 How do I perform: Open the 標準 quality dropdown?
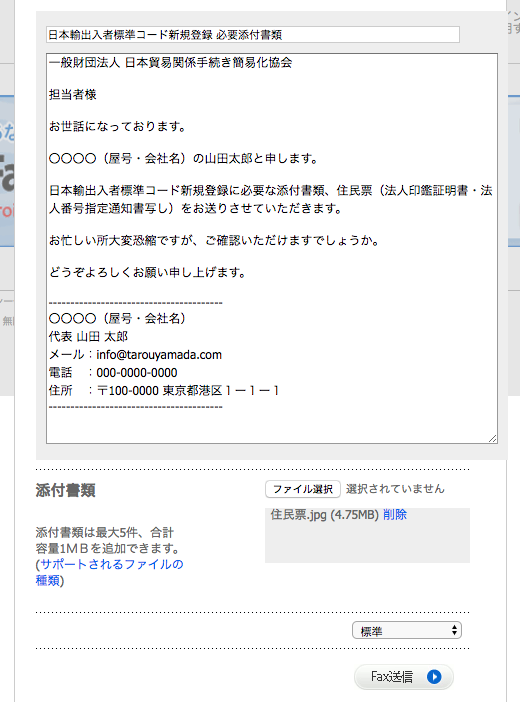coord(407,630)
